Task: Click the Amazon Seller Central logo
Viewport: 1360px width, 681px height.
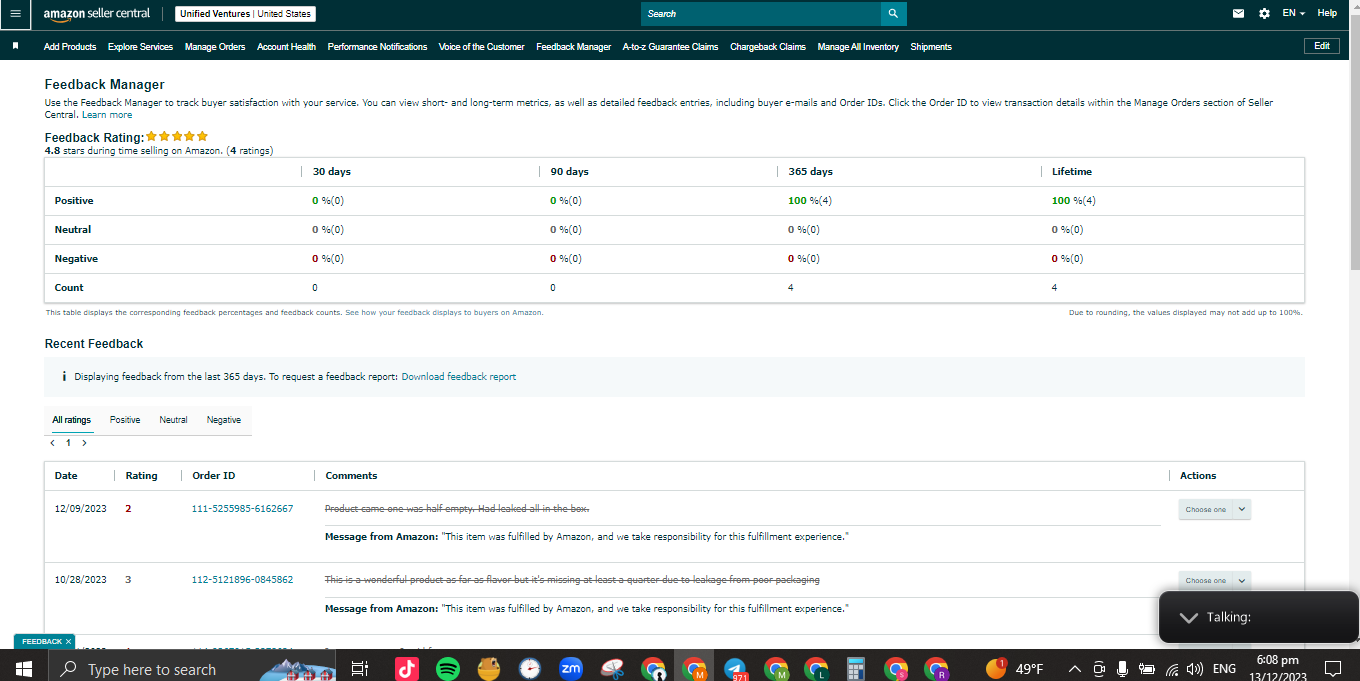Action: [x=97, y=14]
